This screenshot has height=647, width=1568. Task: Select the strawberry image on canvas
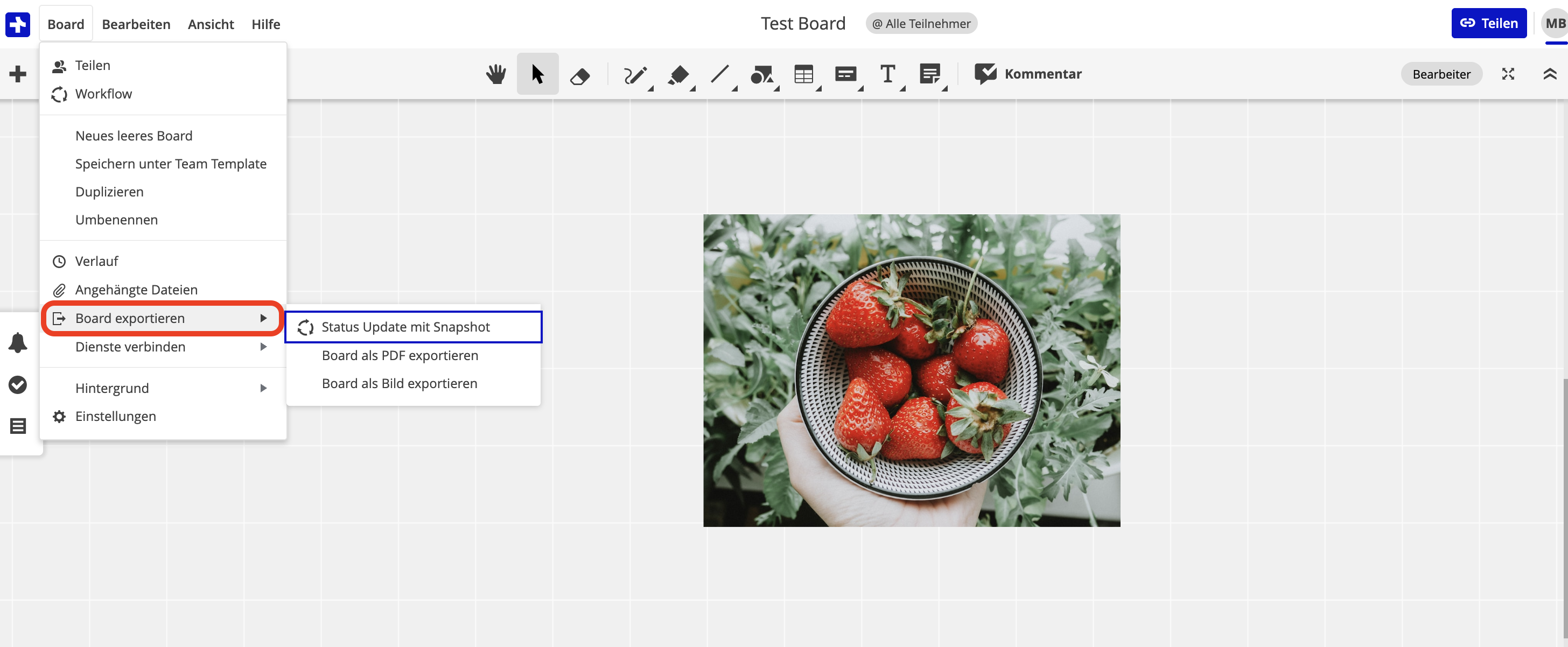(911, 371)
